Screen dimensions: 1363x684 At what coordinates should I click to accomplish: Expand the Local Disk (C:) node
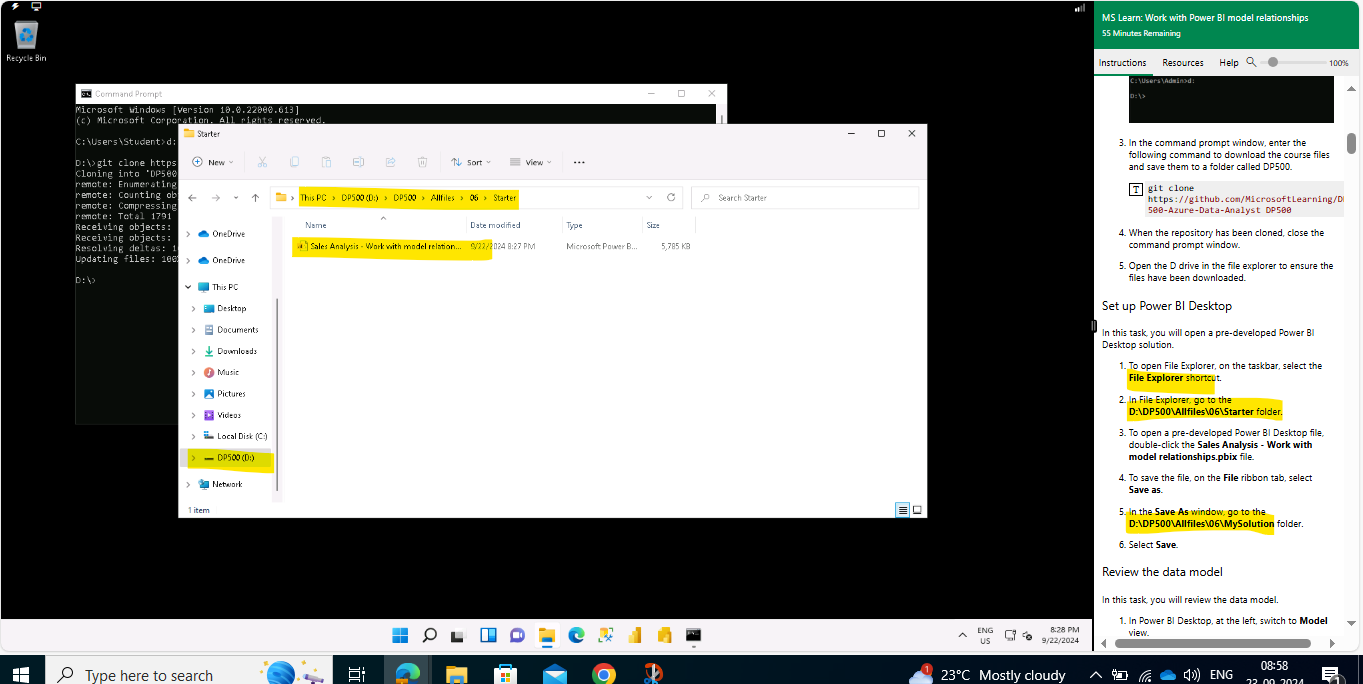pos(194,436)
